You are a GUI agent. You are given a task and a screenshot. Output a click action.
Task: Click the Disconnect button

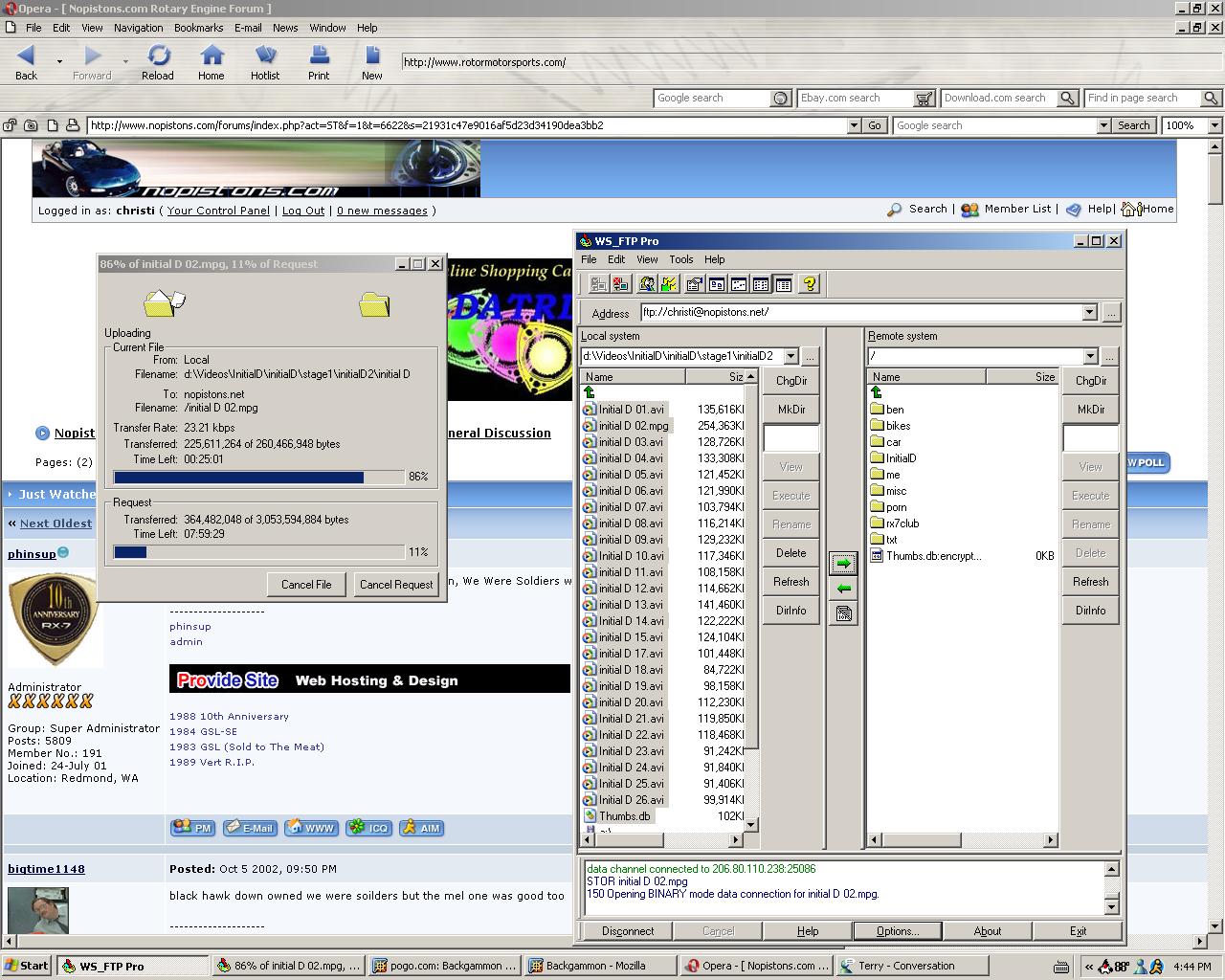[627, 931]
